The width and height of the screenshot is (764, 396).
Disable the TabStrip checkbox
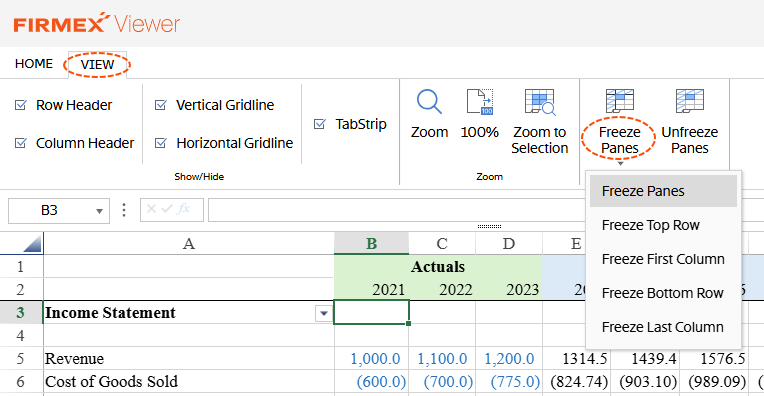pos(320,124)
